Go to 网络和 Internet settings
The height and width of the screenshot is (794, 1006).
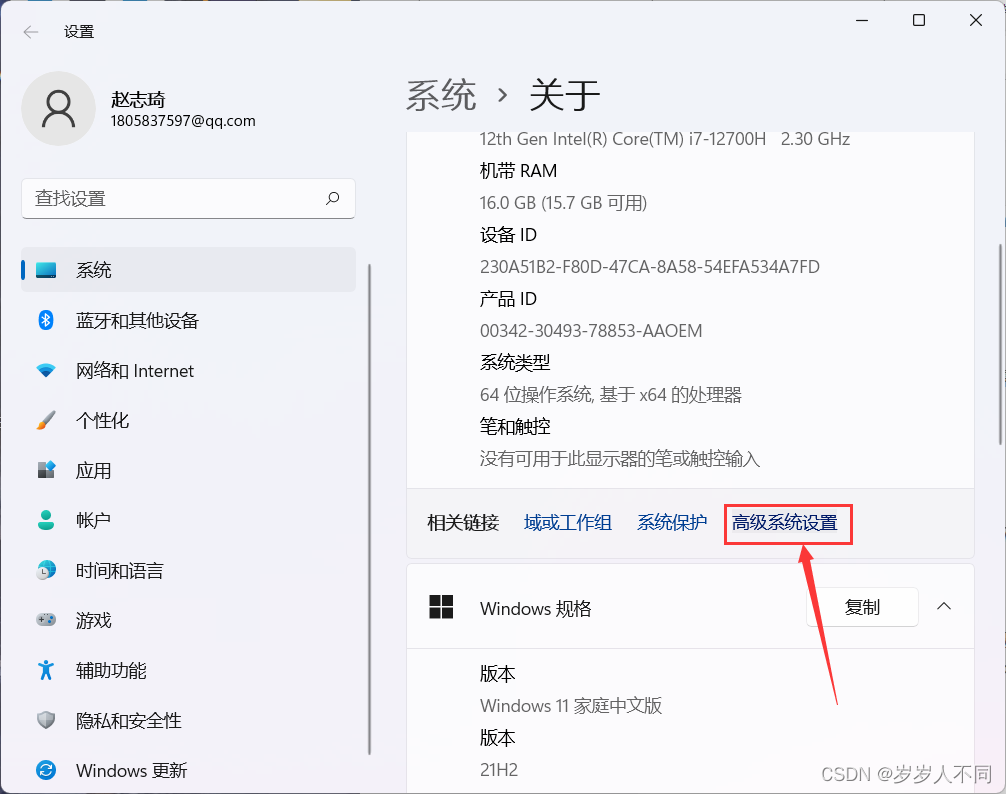coord(189,370)
